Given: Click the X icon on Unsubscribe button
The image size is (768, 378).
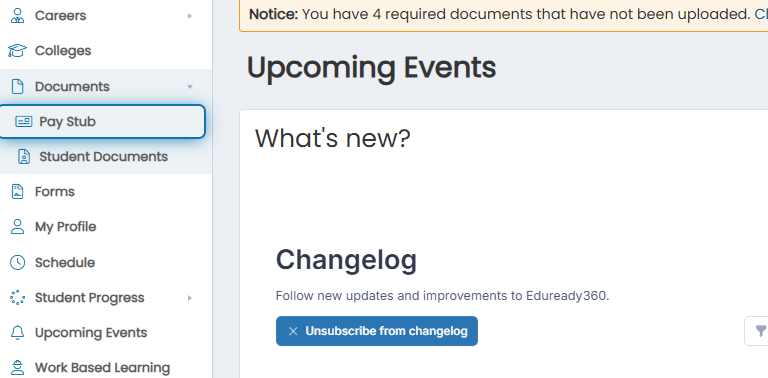Looking at the screenshot, I should (x=293, y=331).
